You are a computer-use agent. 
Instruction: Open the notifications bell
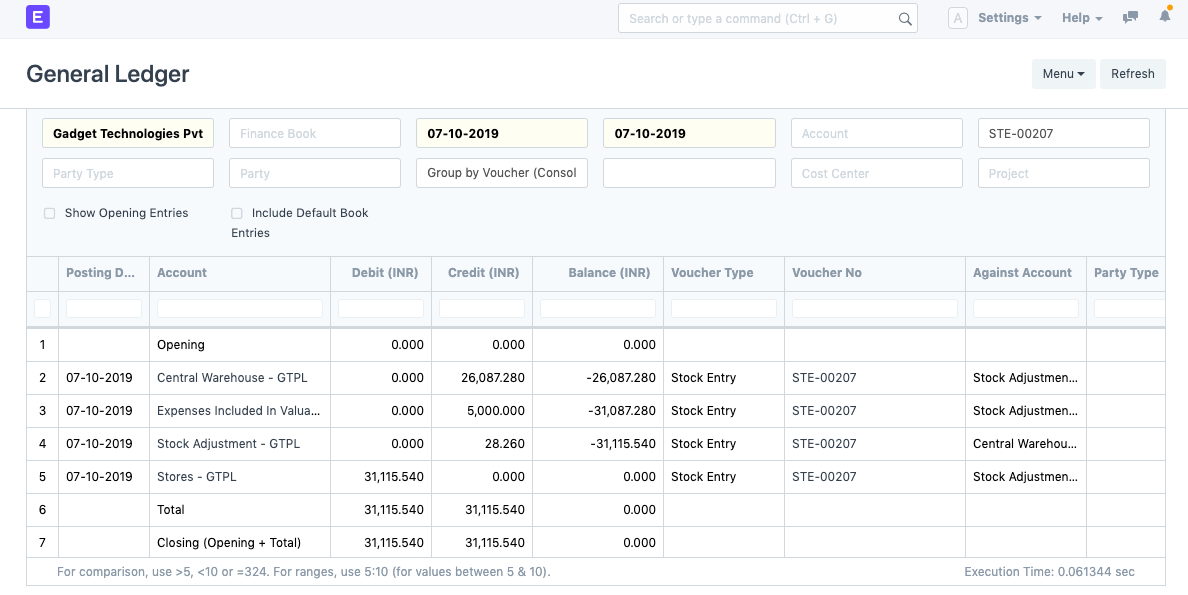click(x=1163, y=17)
